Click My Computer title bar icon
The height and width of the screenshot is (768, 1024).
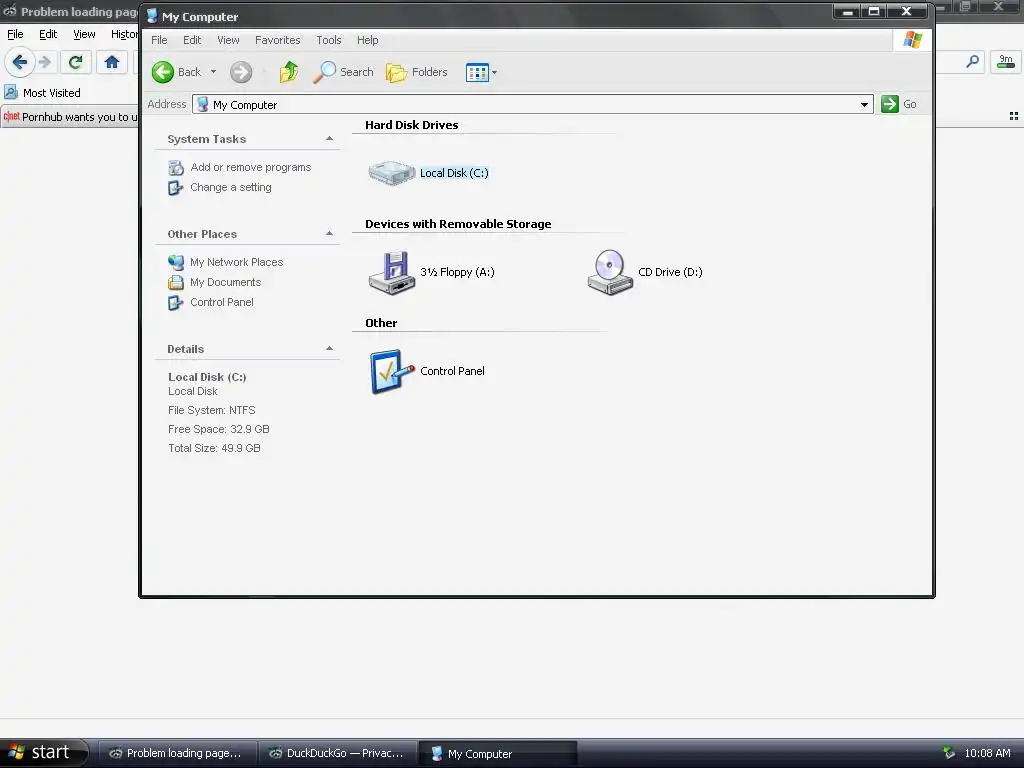(x=152, y=16)
